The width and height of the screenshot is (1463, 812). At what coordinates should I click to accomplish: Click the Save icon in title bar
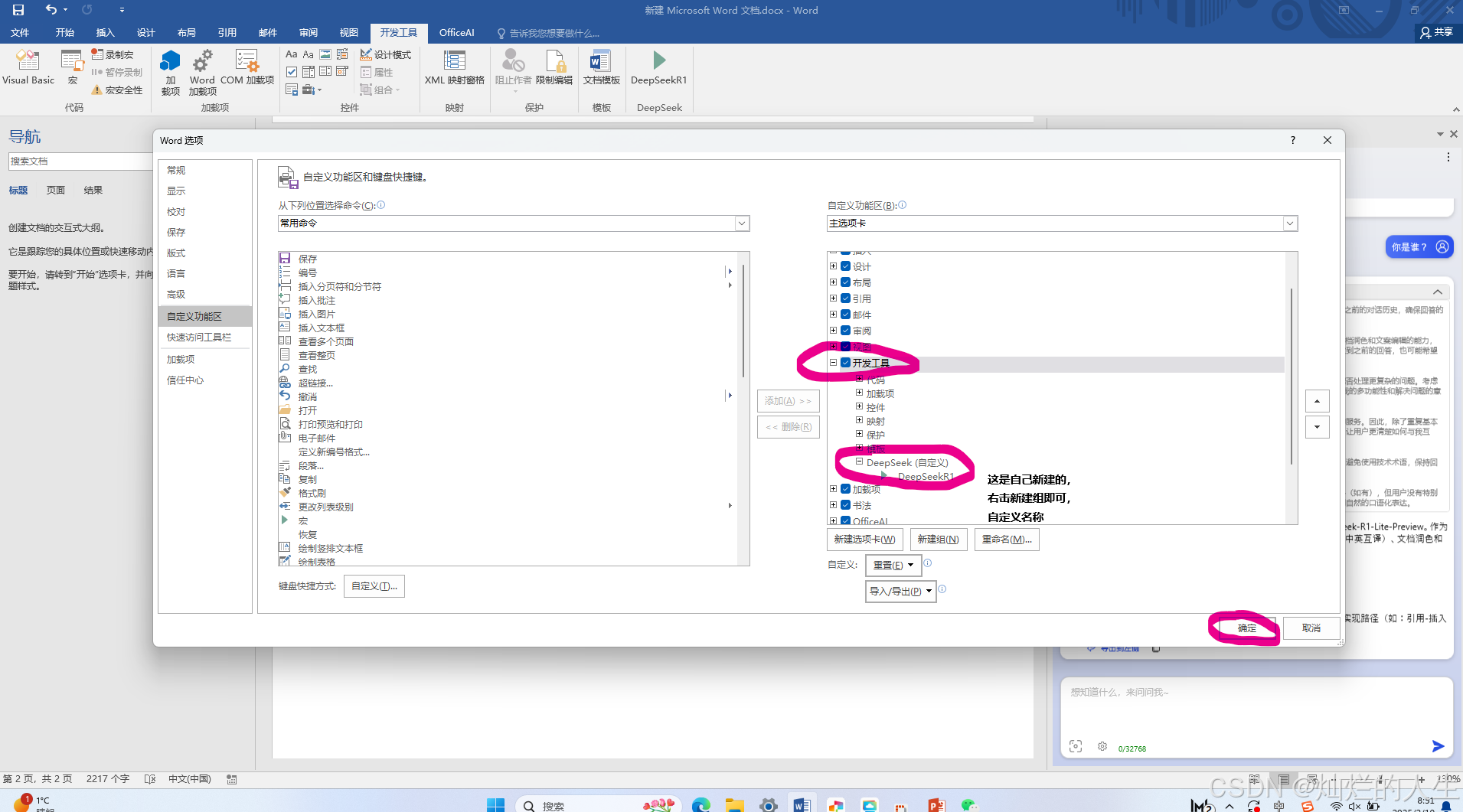18,10
